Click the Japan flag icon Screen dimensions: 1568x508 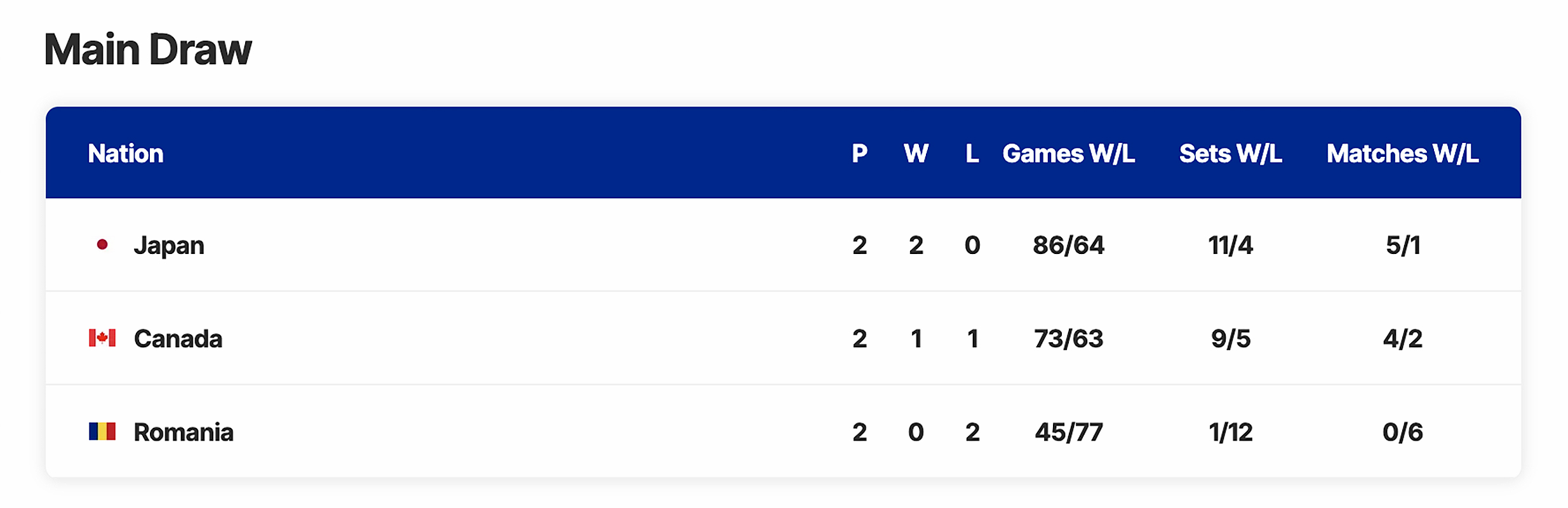click(x=102, y=245)
